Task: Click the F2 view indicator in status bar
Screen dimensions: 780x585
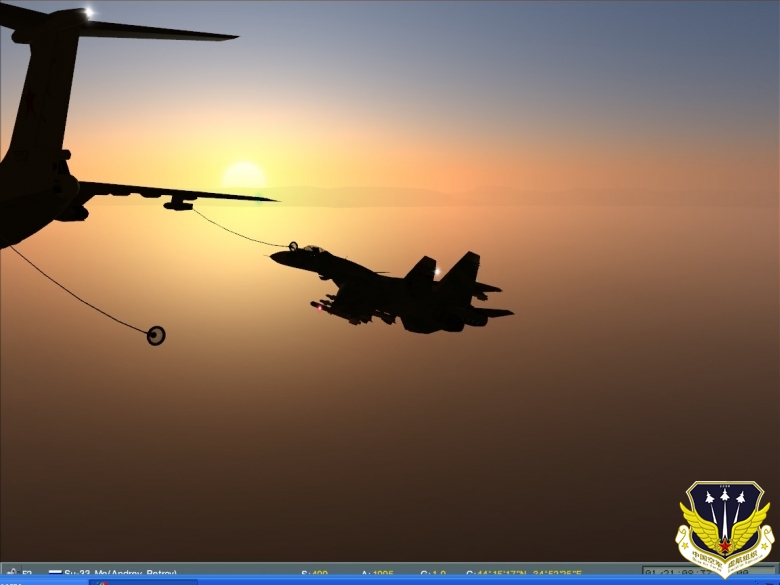Action: (26, 573)
